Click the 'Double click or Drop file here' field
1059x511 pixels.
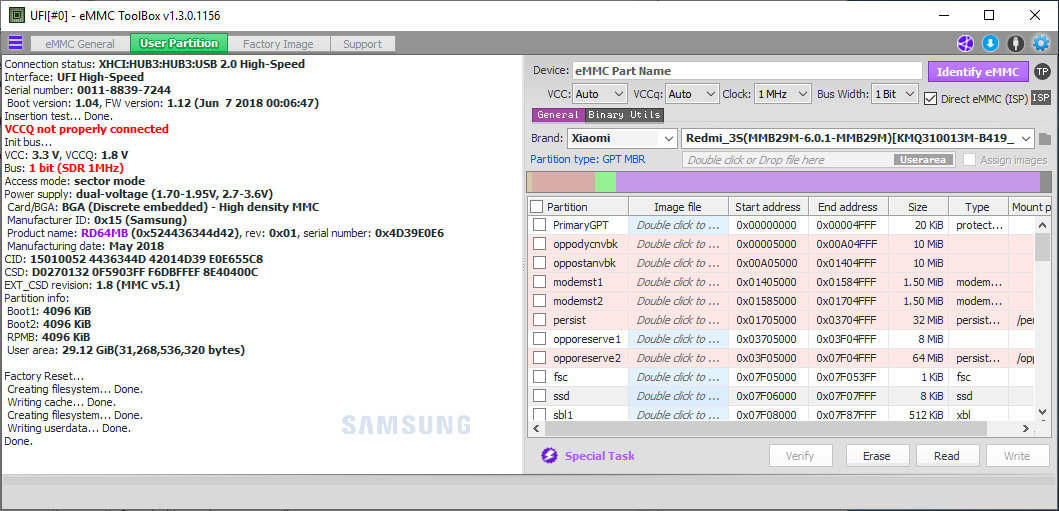819,160
